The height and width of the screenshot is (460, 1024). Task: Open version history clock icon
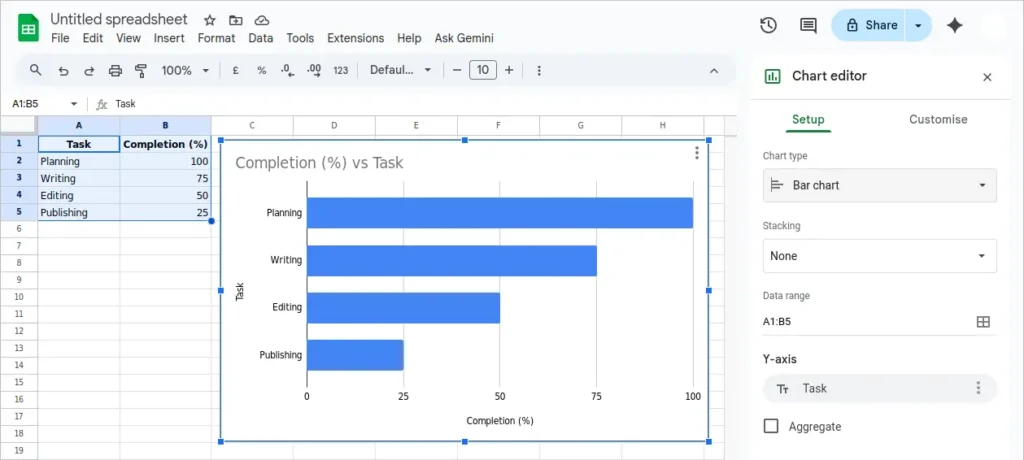(x=768, y=25)
